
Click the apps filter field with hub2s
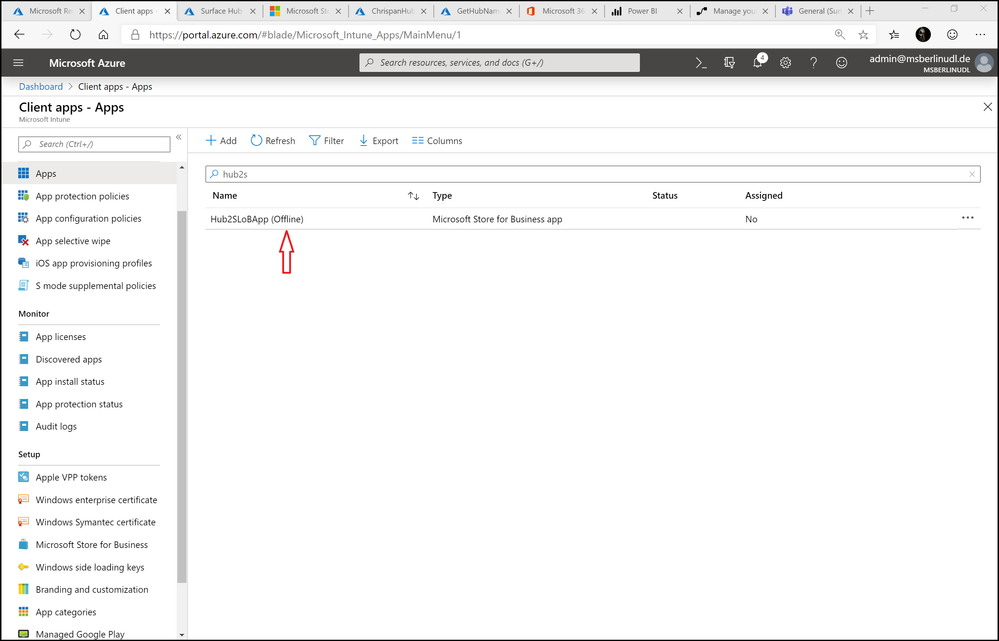click(593, 174)
